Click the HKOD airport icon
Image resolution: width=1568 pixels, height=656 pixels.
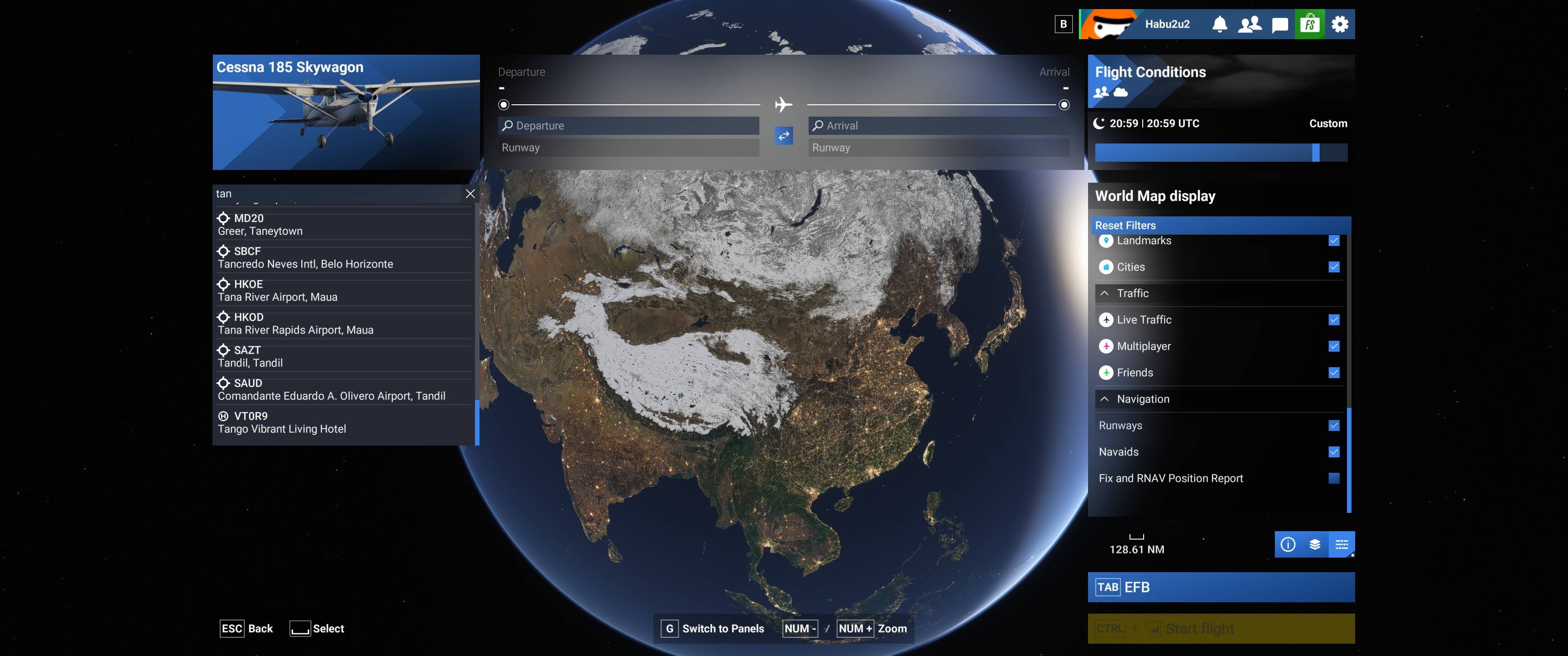click(223, 317)
